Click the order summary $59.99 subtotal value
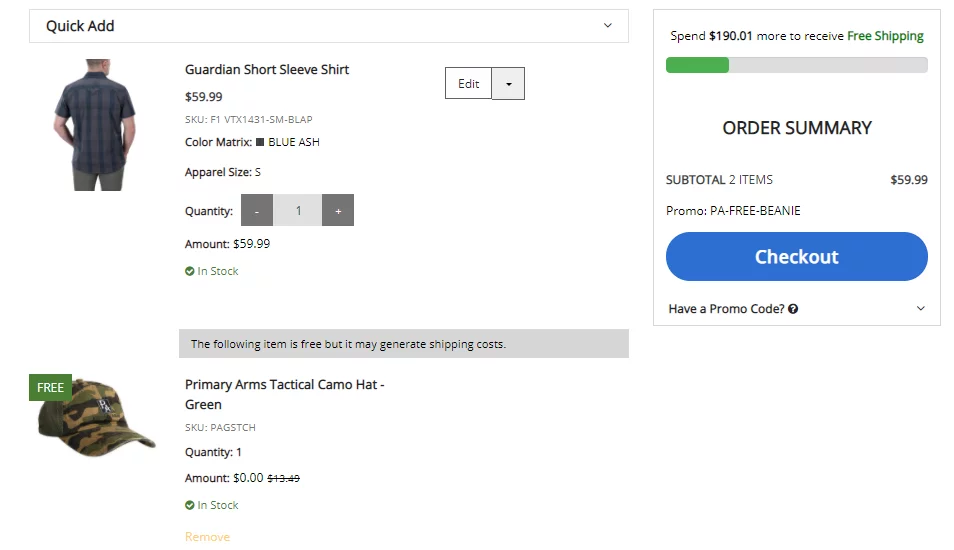The image size is (954, 550). pyautogui.click(x=909, y=180)
